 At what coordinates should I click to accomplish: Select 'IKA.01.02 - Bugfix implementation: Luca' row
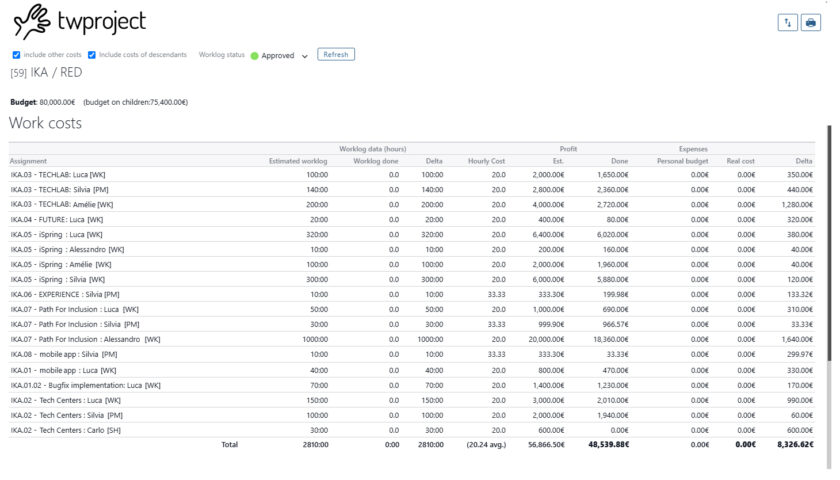click(411, 385)
